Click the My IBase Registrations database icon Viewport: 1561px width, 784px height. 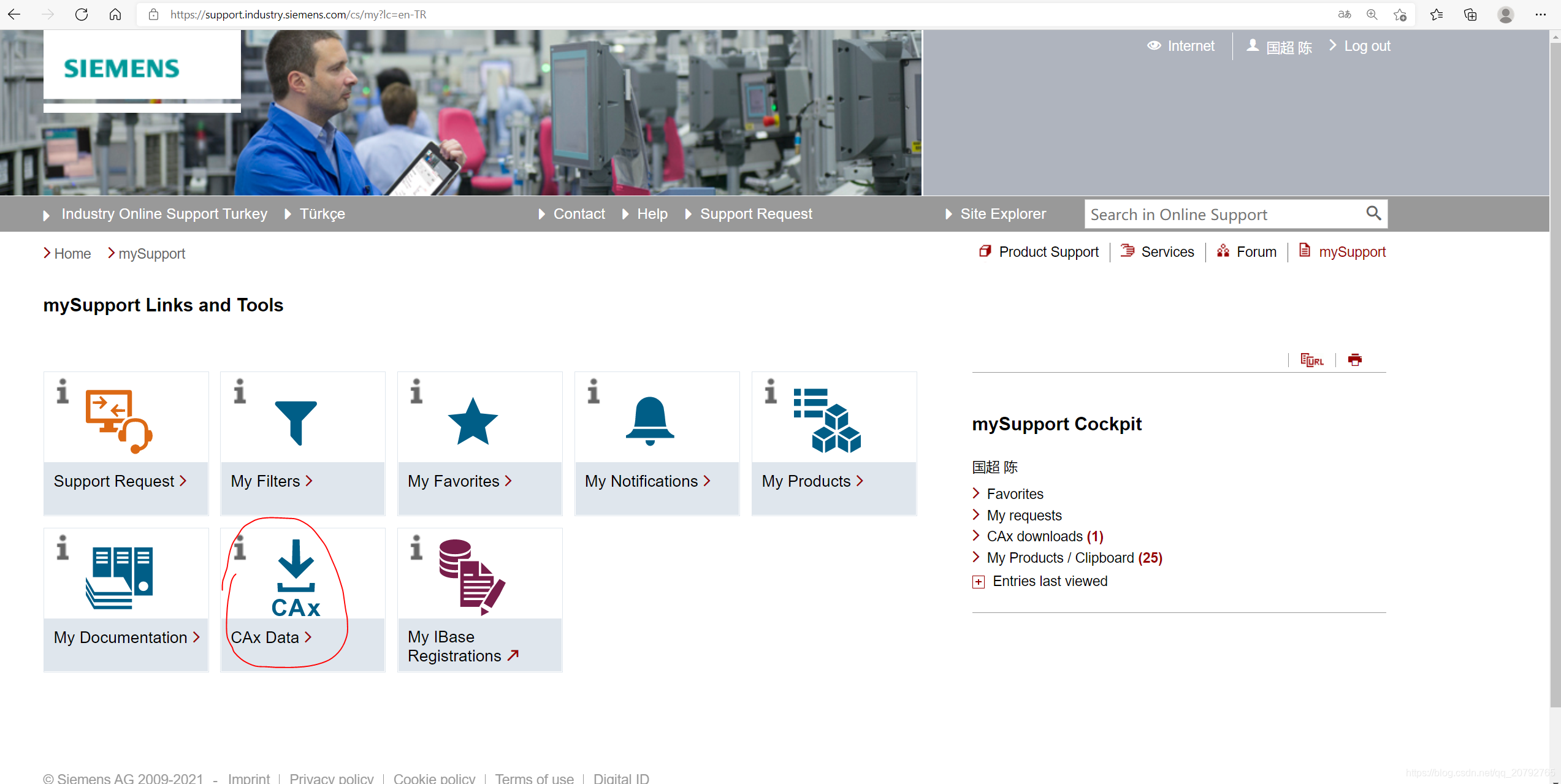coord(472,577)
